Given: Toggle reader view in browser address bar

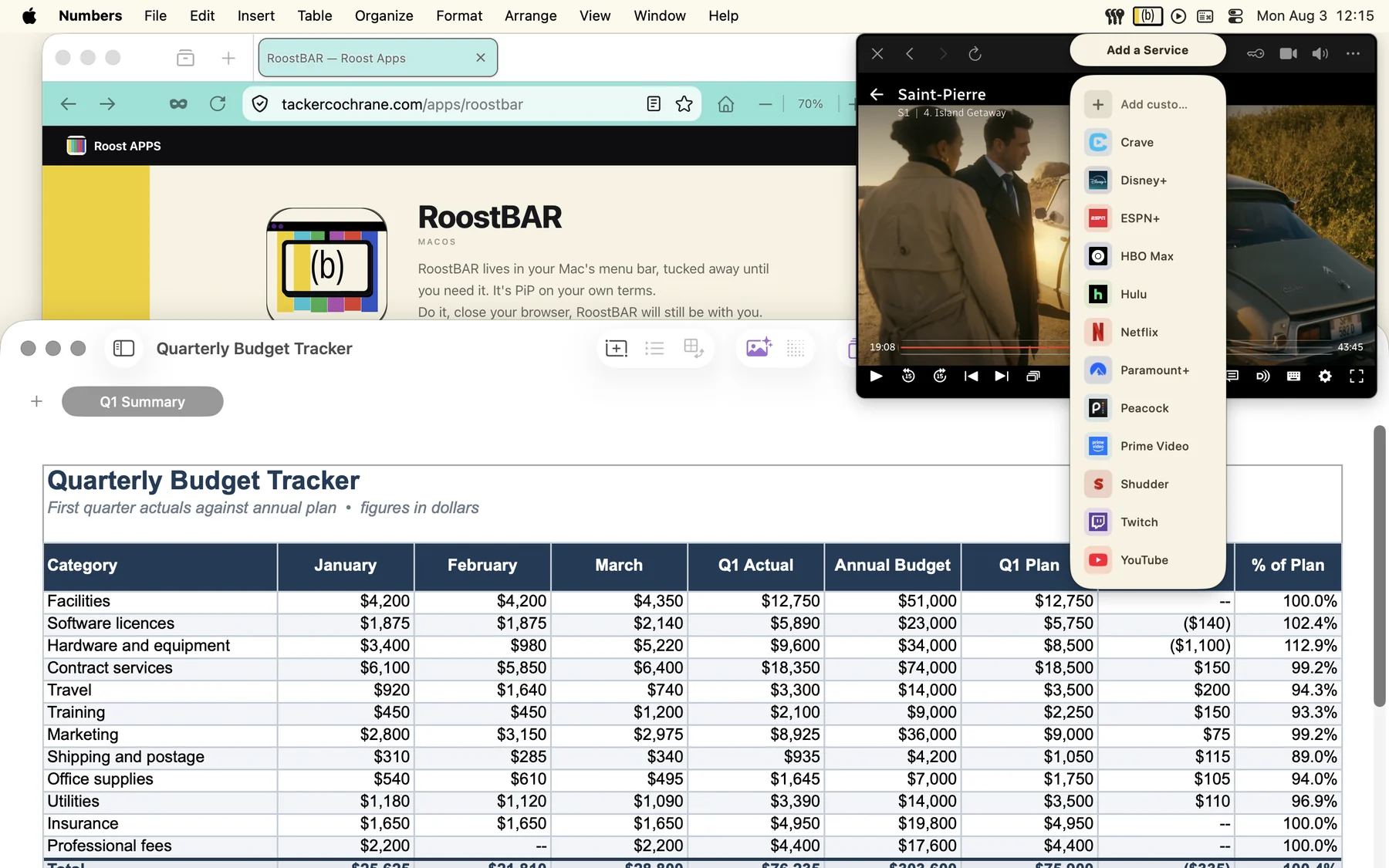Looking at the screenshot, I should point(654,103).
